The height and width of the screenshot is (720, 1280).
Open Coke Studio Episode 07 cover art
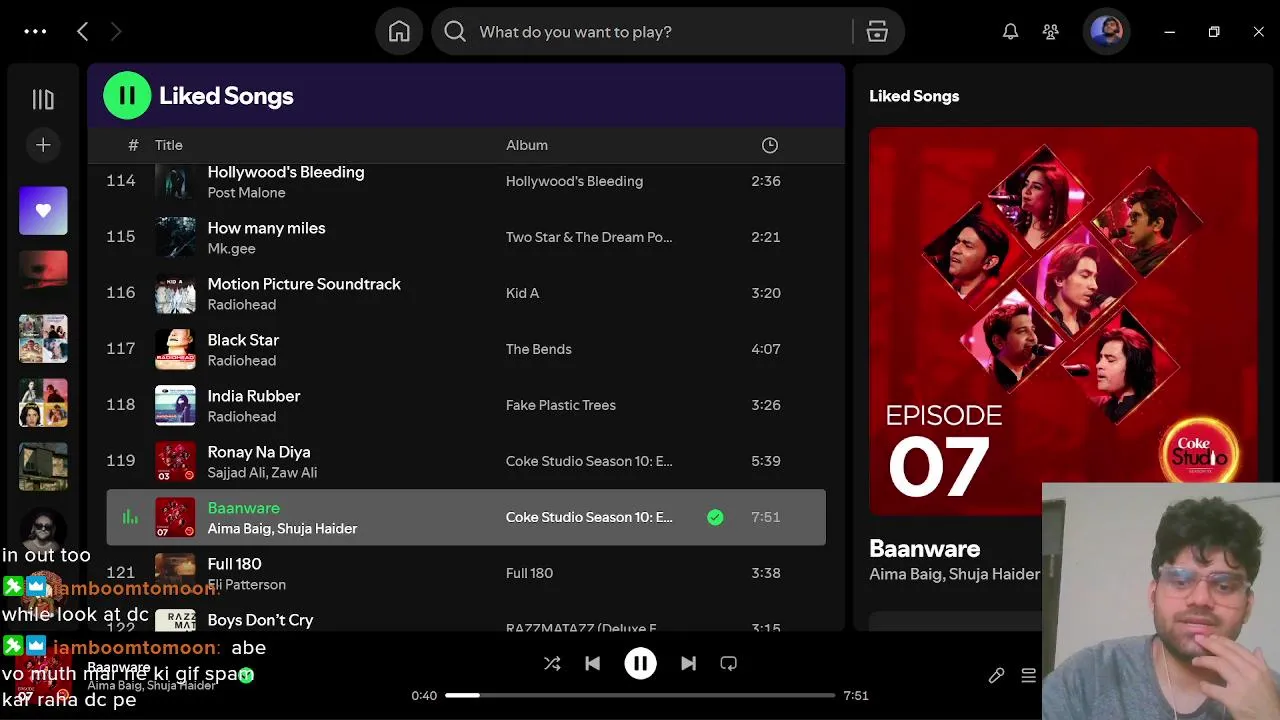coord(1063,320)
